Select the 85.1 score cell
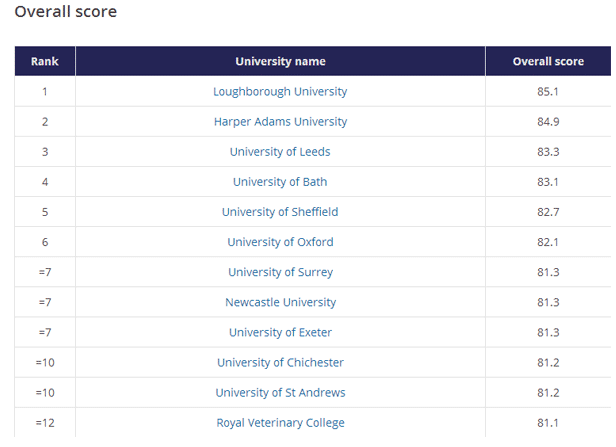 (x=548, y=92)
